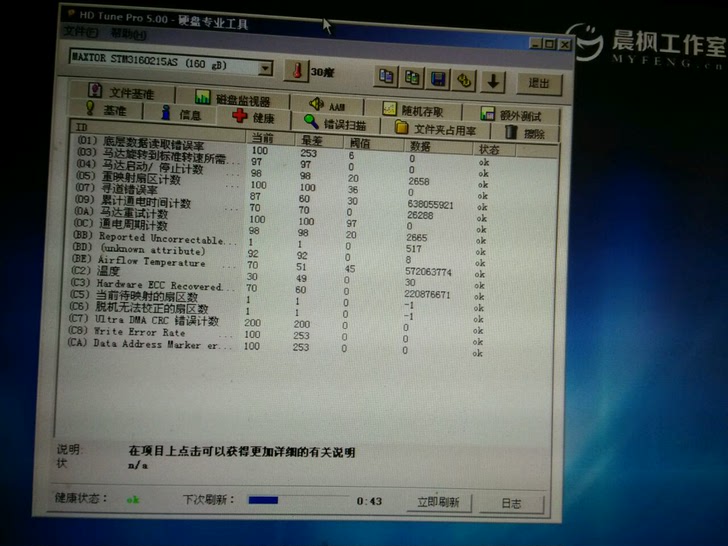Click the floppy disk save icon
Viewport: 728px width, 546px height.
tap(438, 79)
